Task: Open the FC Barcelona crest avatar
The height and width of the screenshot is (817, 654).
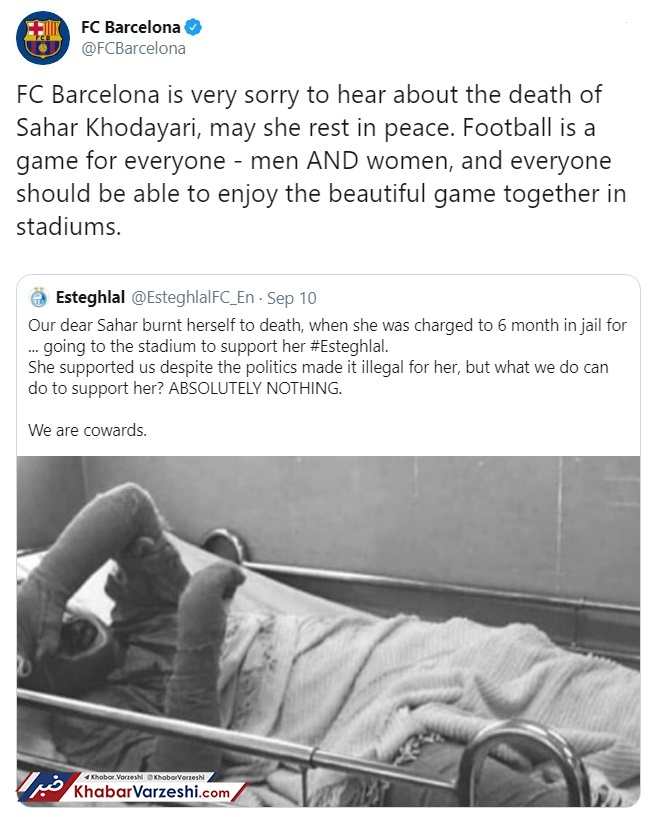Action: 43,38
